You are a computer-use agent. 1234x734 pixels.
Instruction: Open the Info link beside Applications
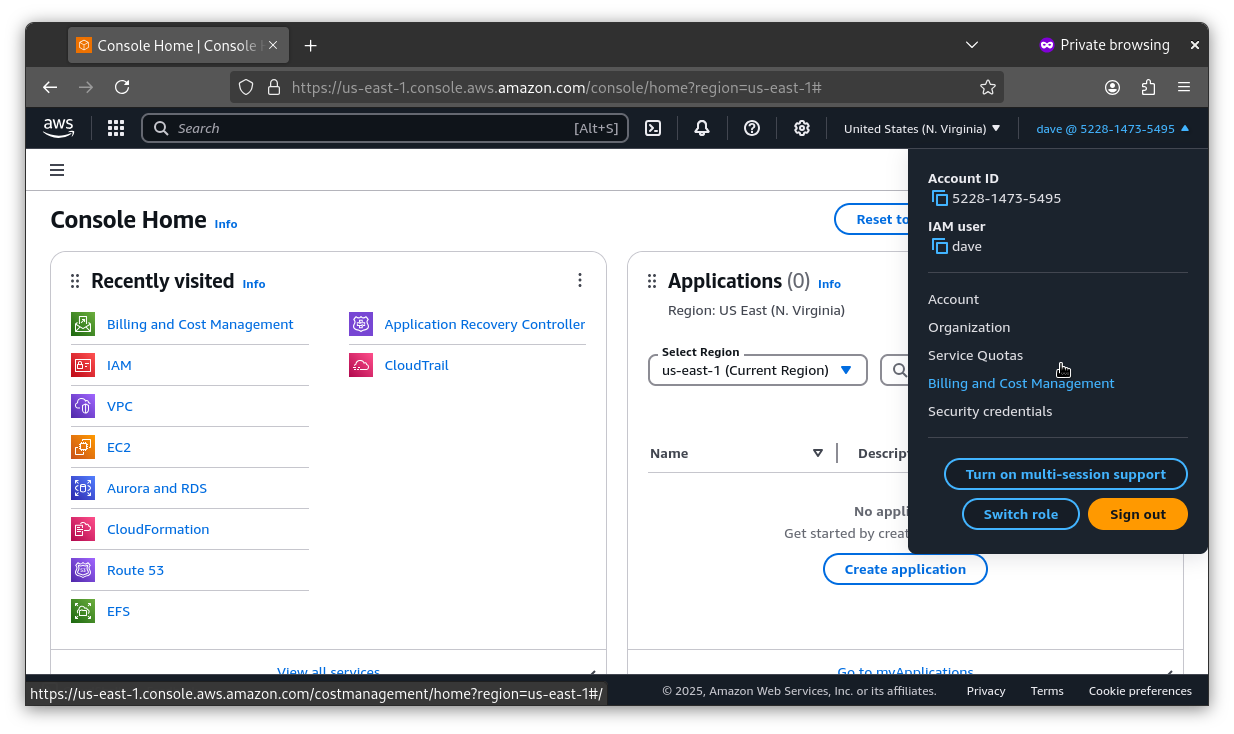point(829,284)
